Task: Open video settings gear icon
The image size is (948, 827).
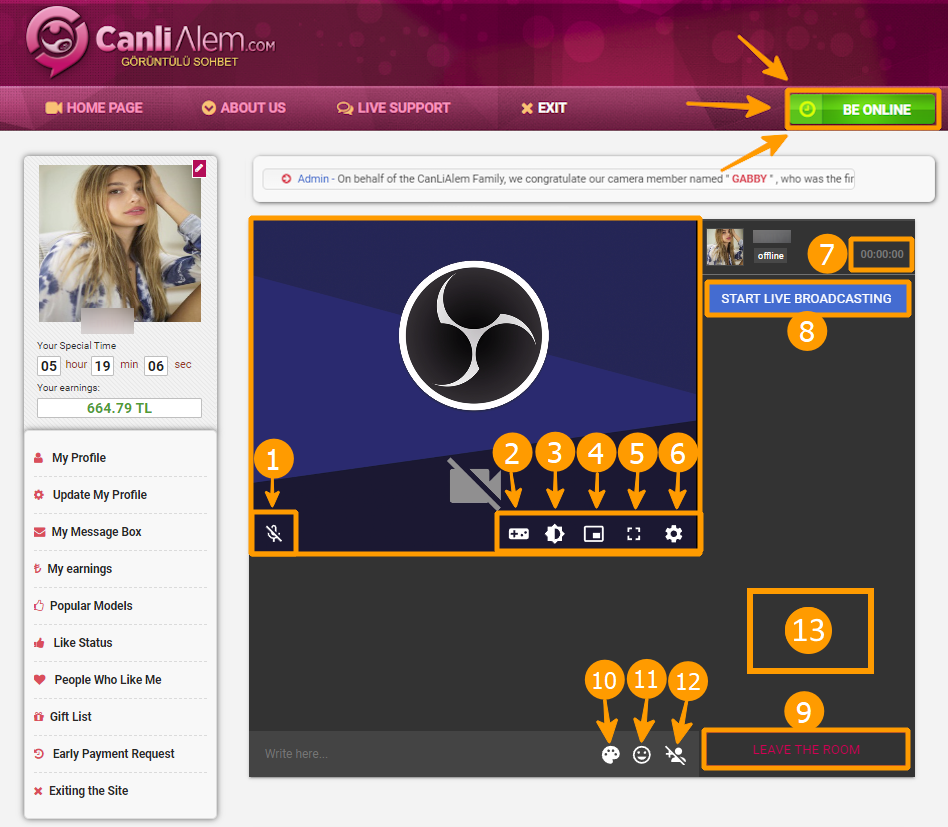Action: [x=674, y=534]
